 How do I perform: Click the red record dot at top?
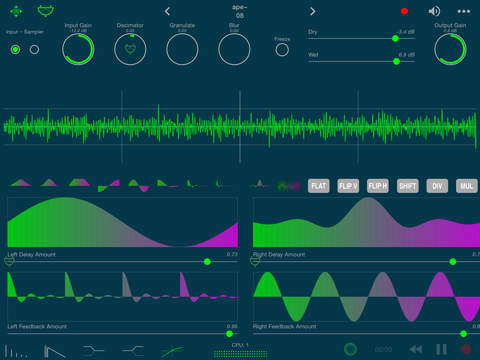pyautogui.click(x=404, y=11)
